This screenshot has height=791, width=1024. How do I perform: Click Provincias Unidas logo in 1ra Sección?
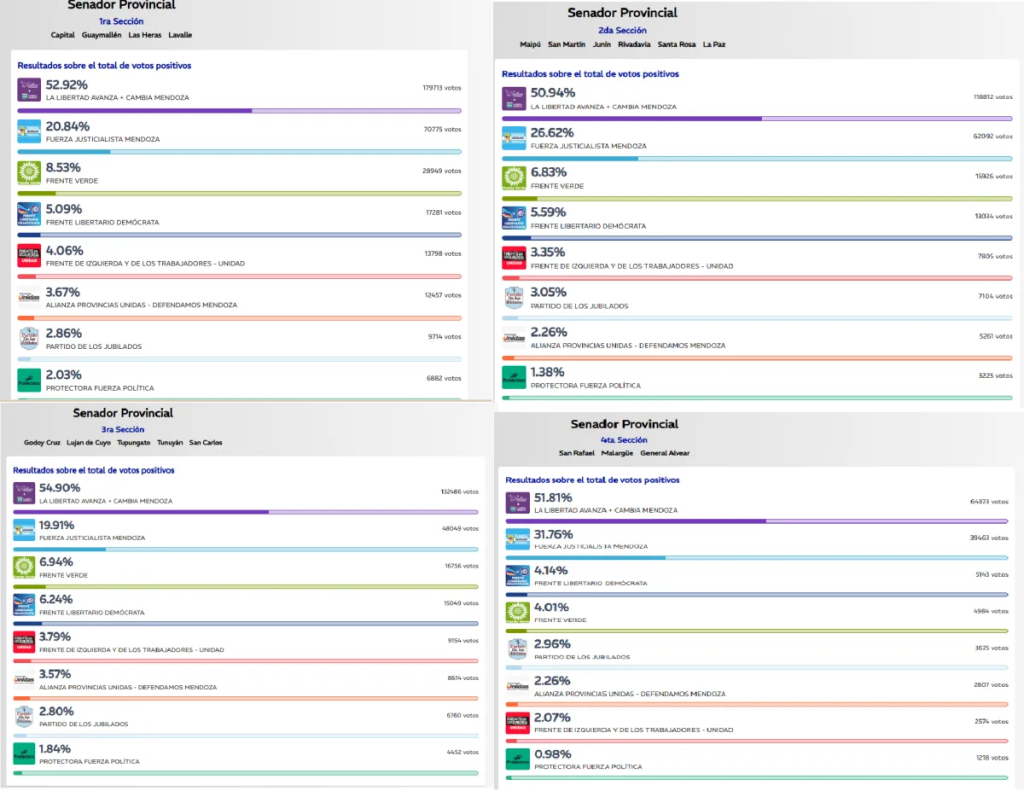[x=29, y=297]
